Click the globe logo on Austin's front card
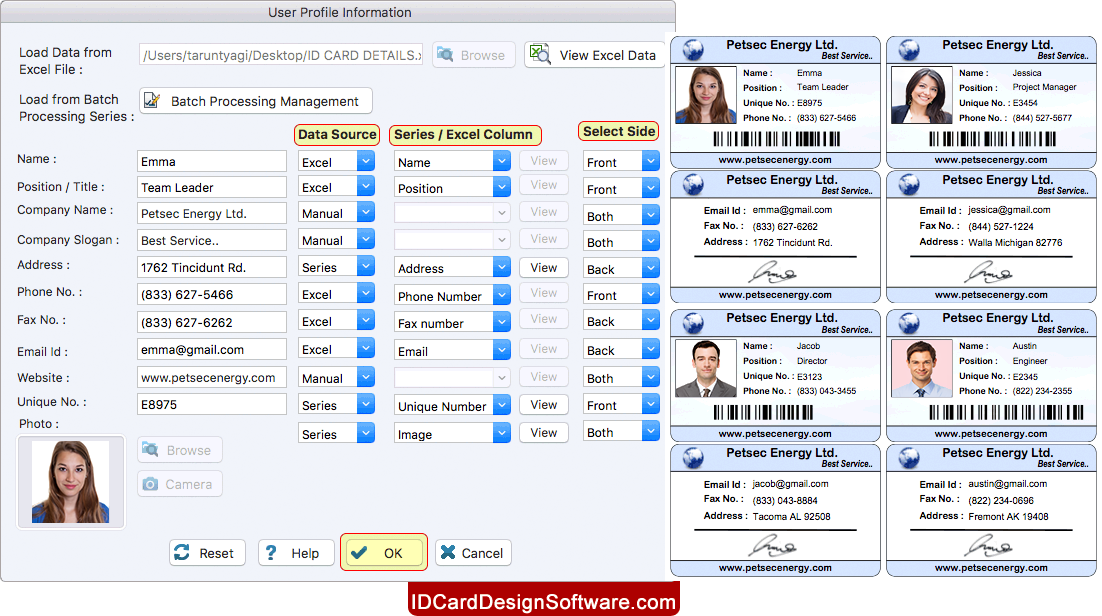The width and height of the screenshot is (1102, 616). pyautogui.click(x=909, y=323)
